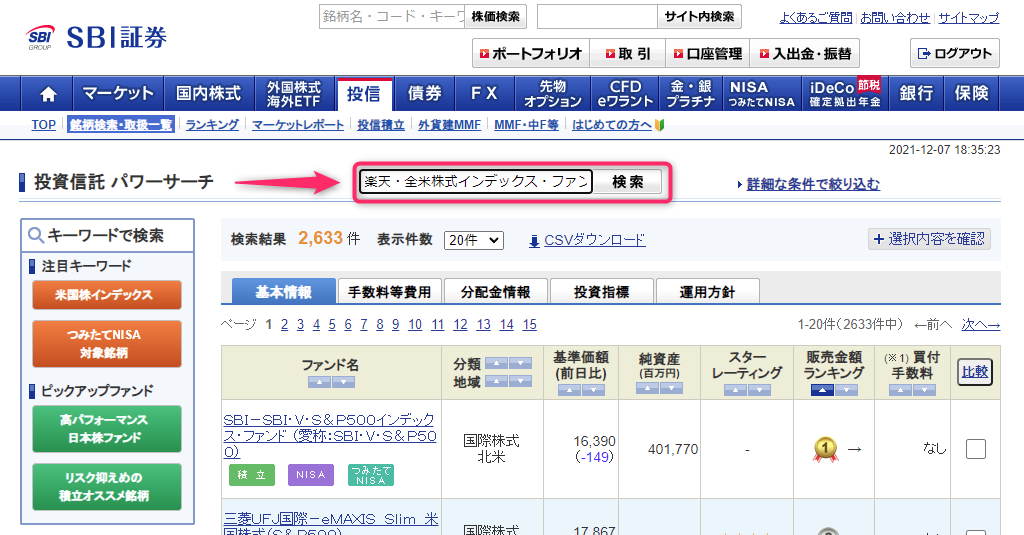Open the 国内株式 menu
This screenshot has width=1024, height=535.
pyautogui.click(x=208, y=94)
